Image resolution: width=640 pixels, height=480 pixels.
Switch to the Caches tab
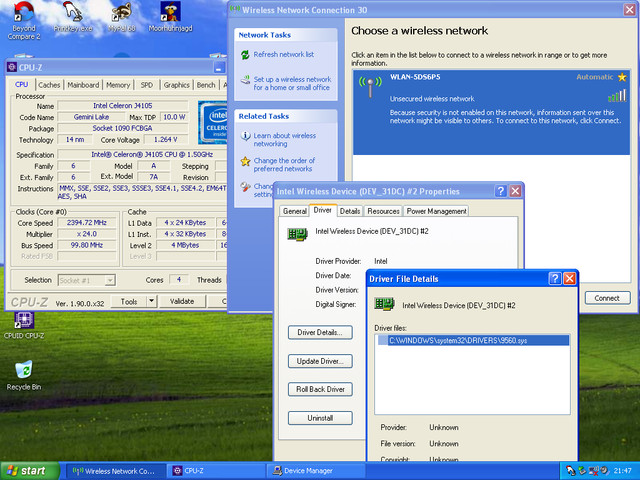(x=49, y=85)
